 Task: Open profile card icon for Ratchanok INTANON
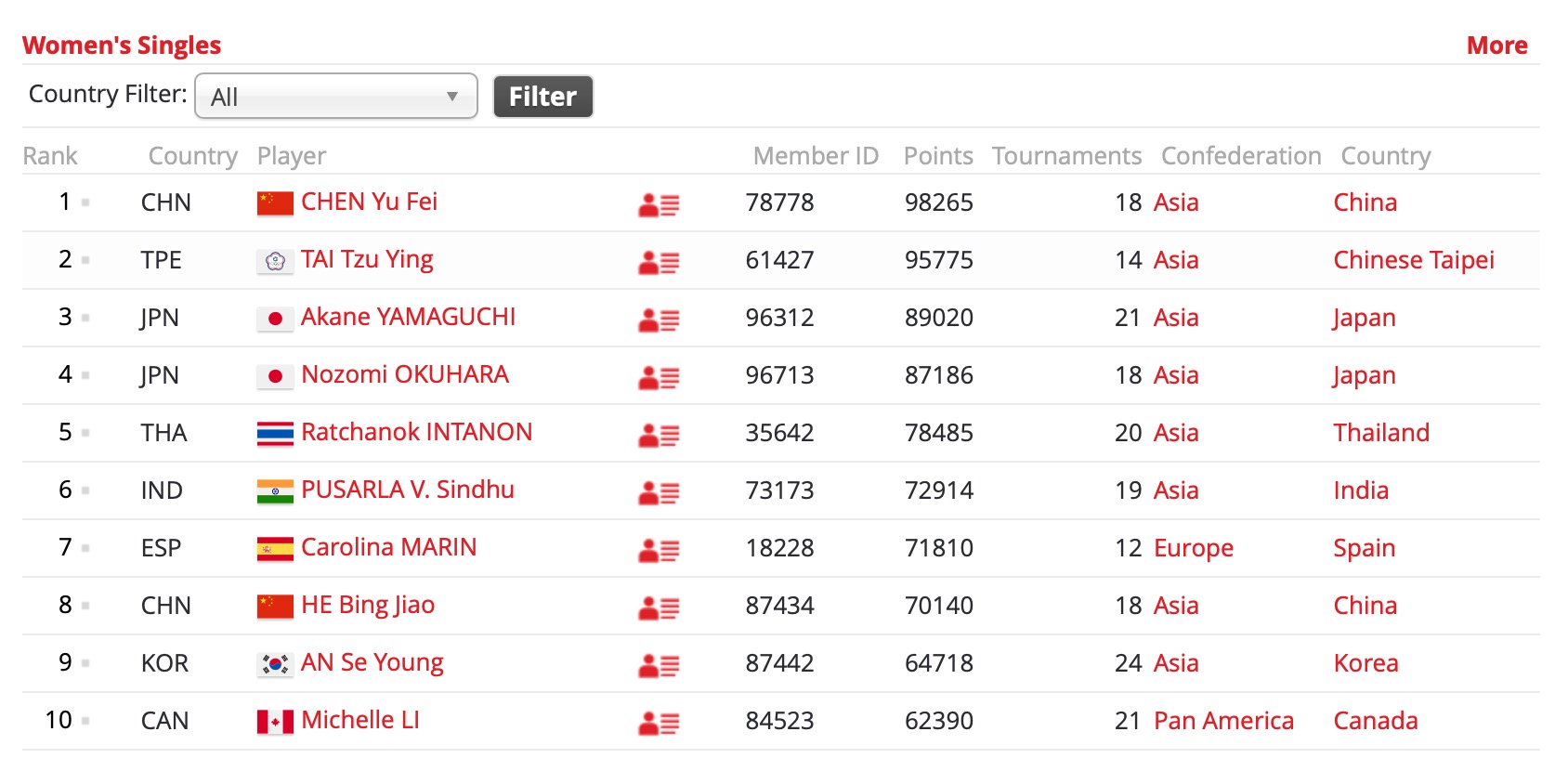[659, 435]
